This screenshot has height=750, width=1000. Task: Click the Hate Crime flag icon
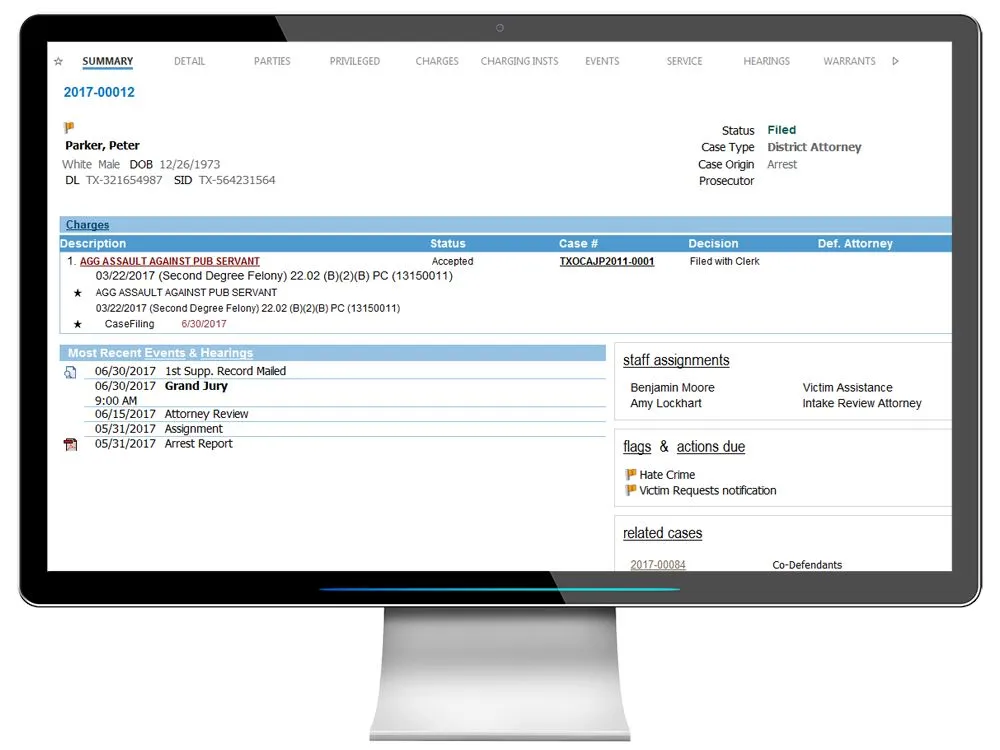[631, 475]
